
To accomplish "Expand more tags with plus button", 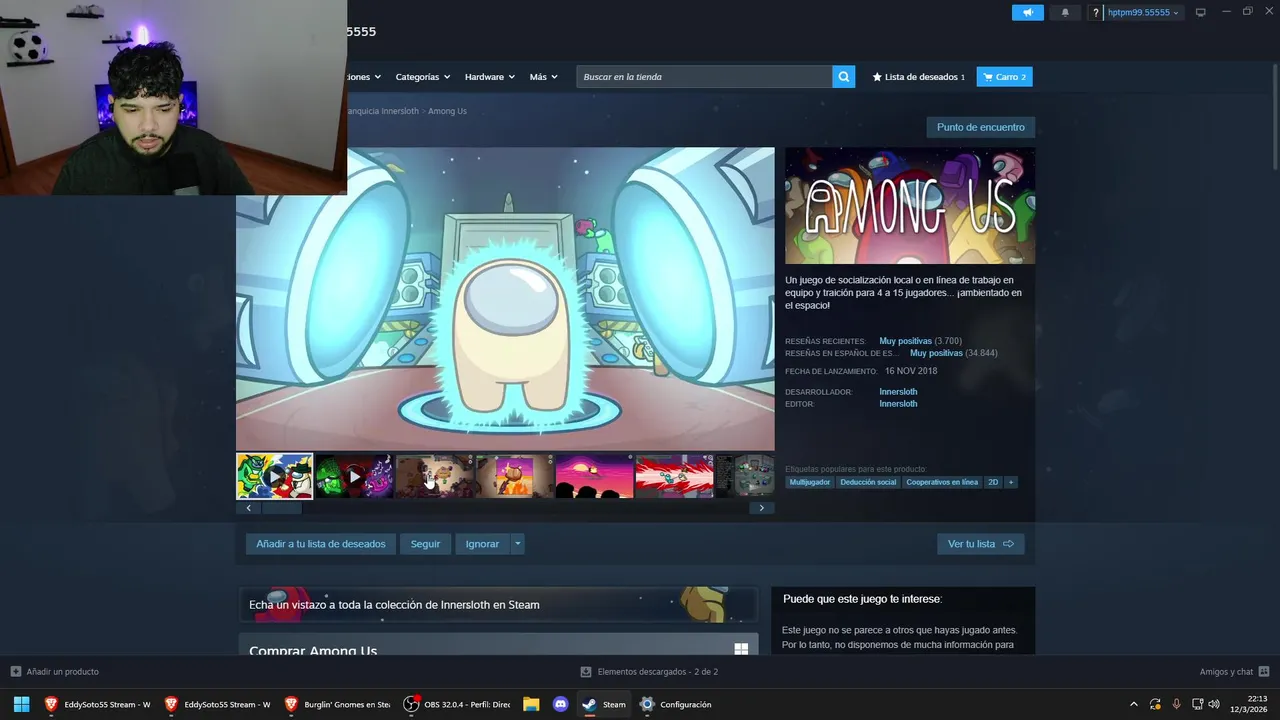I will tap(1011, 482).
